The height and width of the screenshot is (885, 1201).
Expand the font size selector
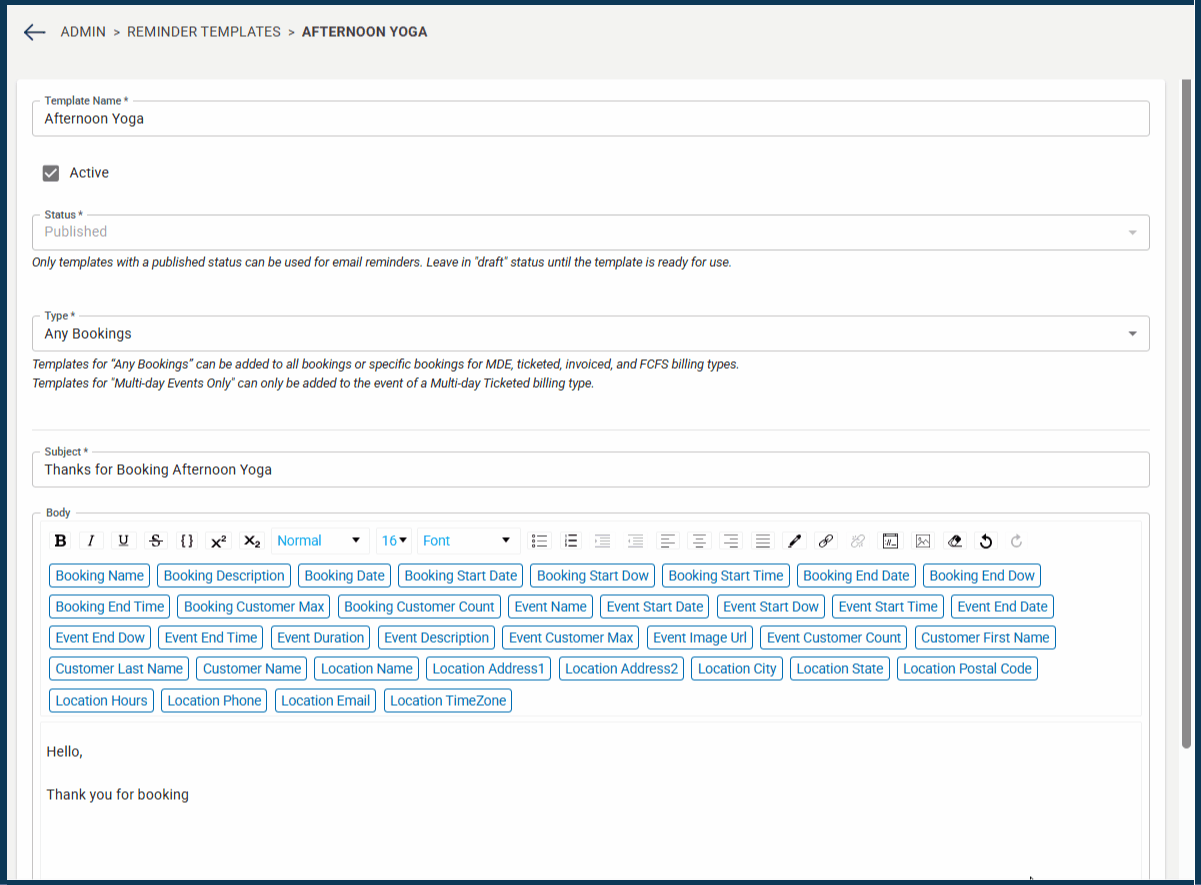pyautogui.click(x=393, y=540)
